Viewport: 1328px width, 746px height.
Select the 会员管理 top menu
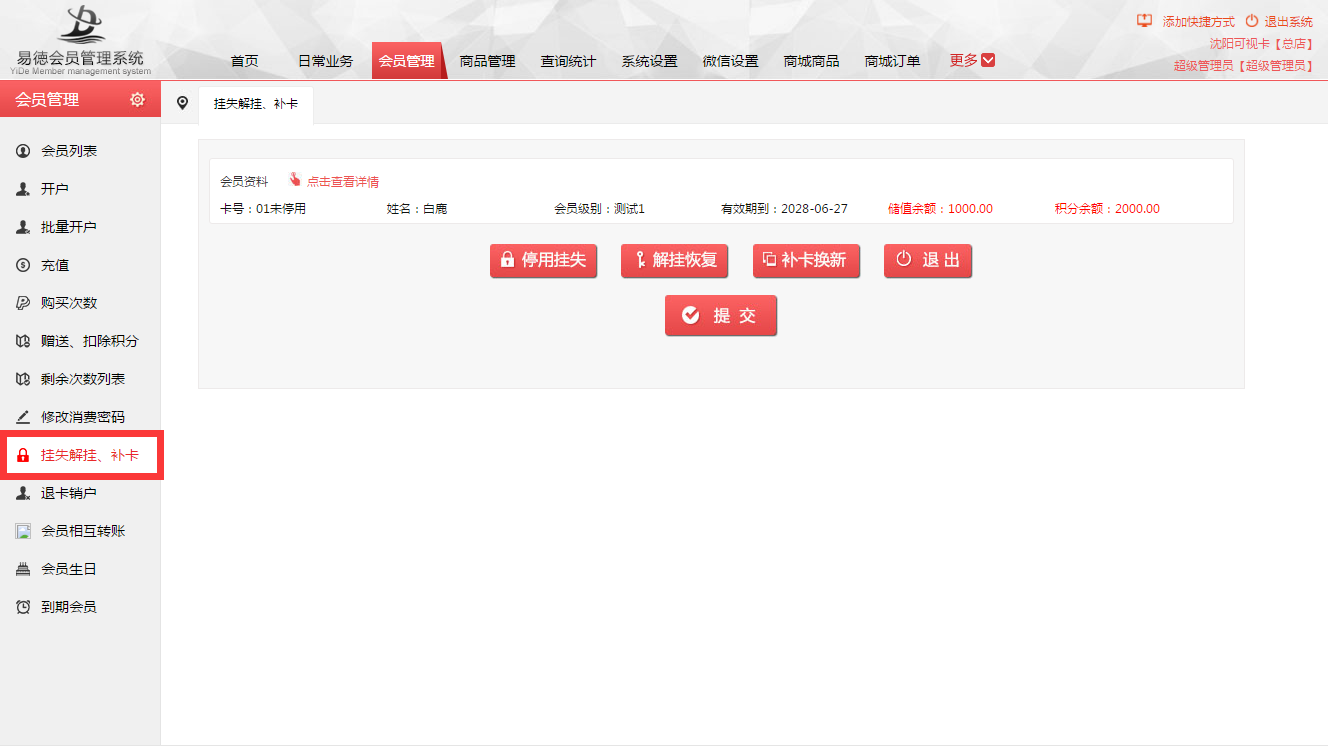407,61
